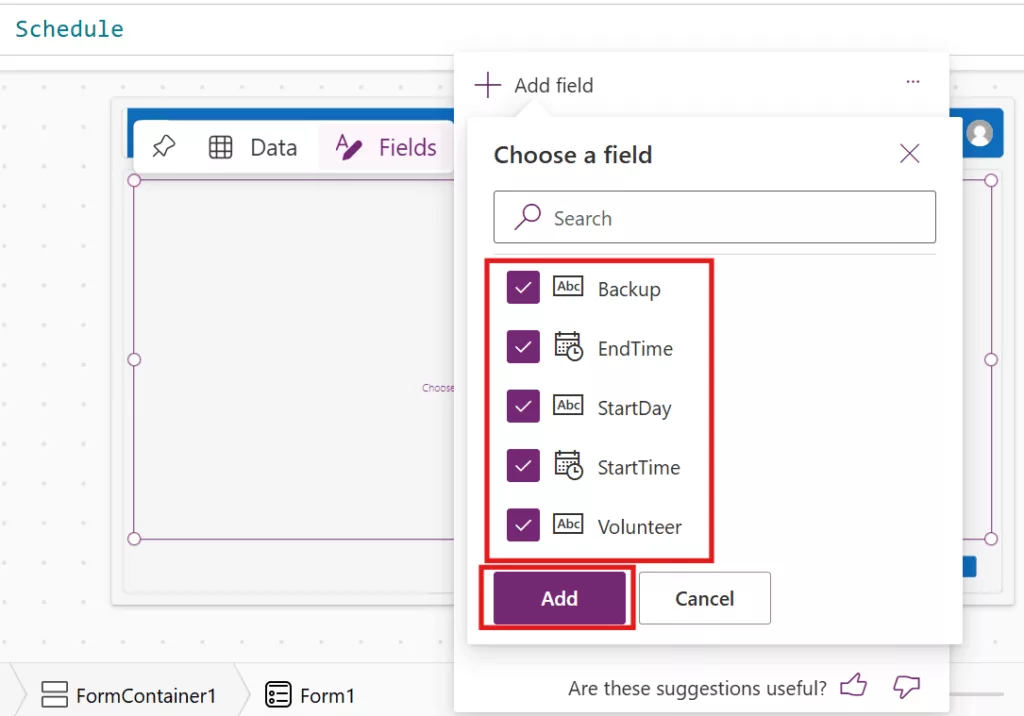Uncheck the Backup field checkbox

tap(523, 288)
